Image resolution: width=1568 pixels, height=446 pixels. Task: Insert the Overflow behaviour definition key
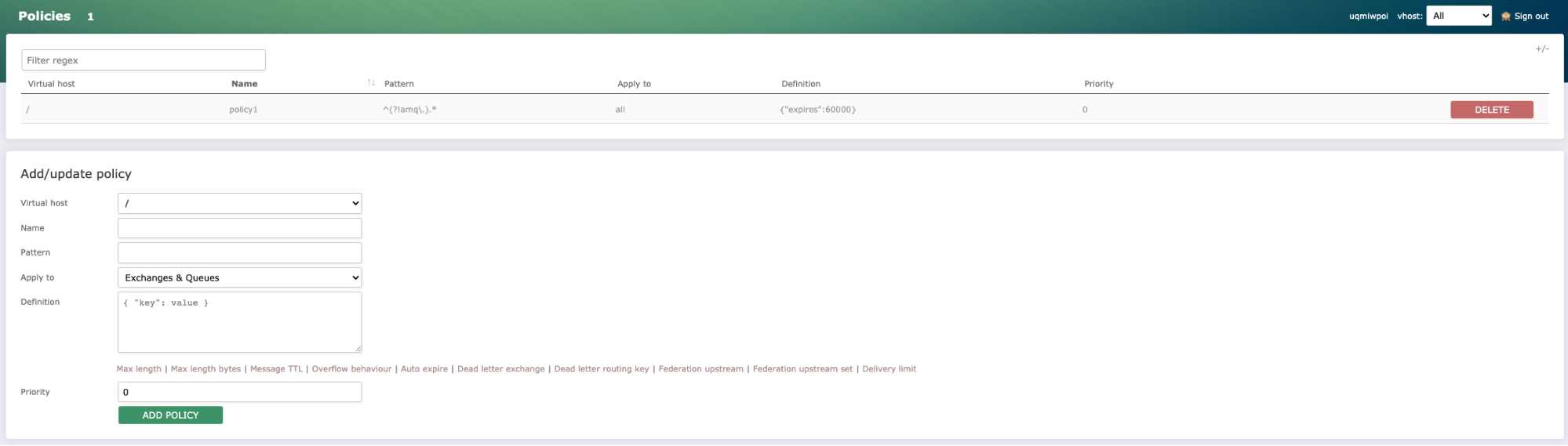[351, 369]
